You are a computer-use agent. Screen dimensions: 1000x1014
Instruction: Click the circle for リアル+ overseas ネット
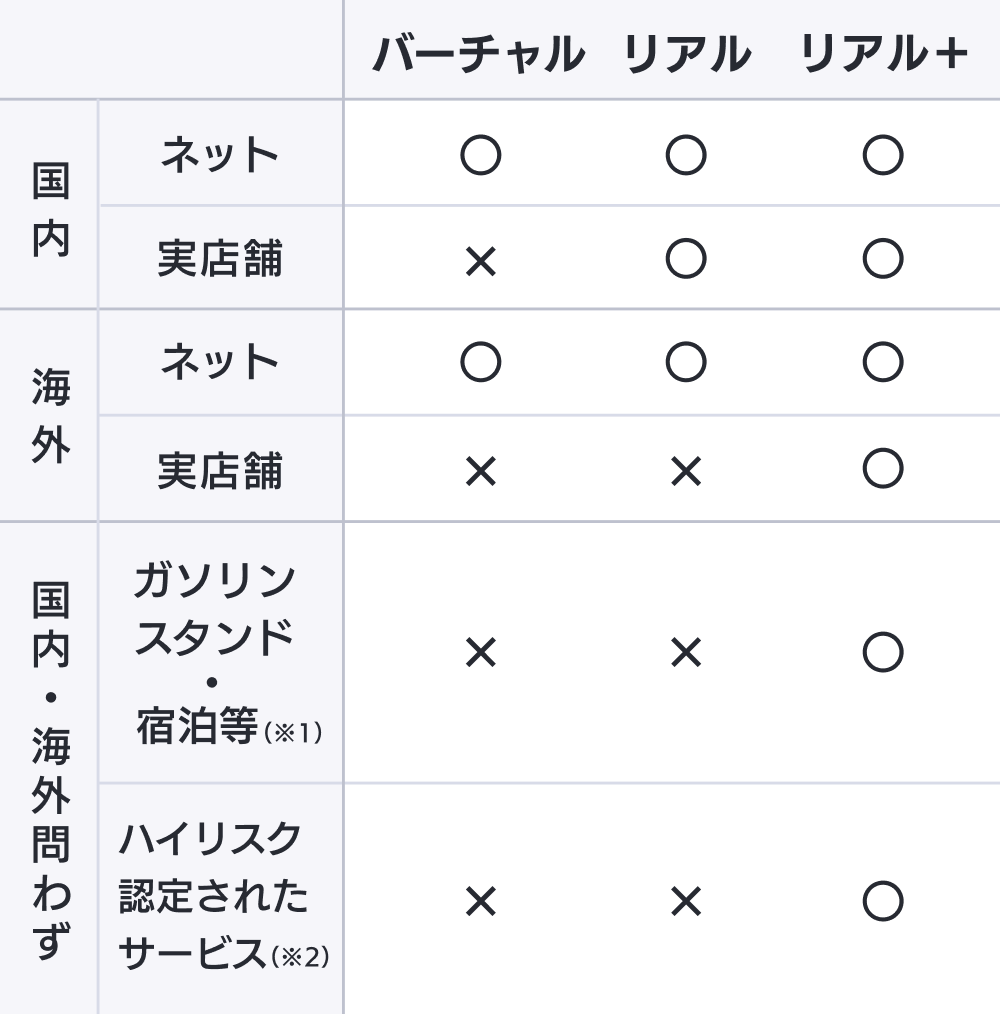click(883, 362)
